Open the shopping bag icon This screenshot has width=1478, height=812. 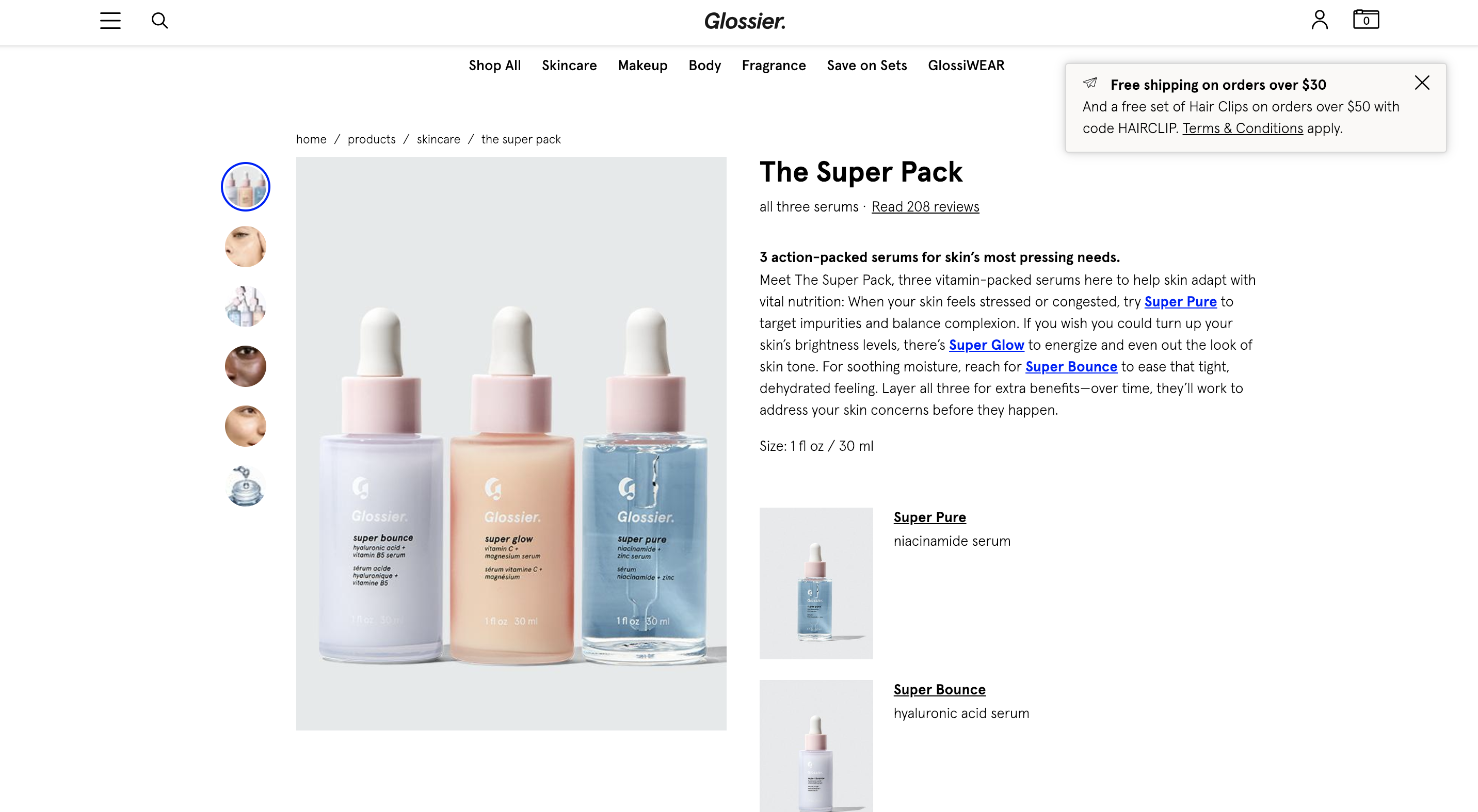click(x=1365, y=20)
